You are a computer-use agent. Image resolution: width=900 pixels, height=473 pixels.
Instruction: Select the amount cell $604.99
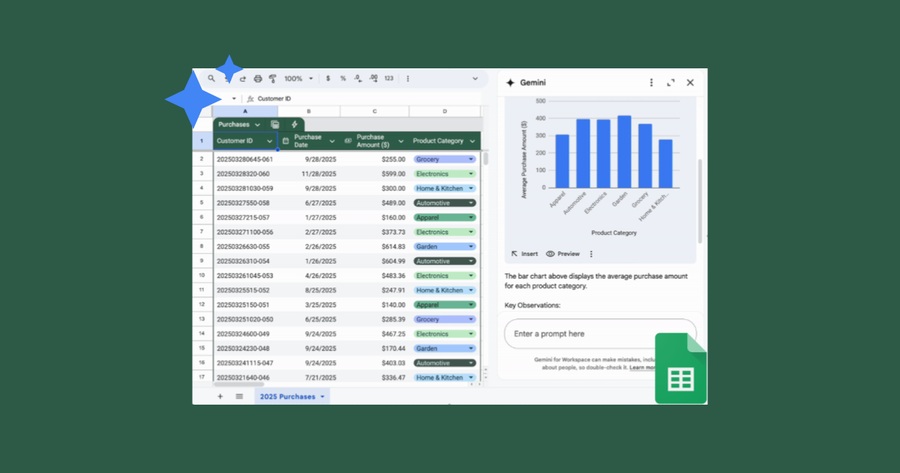coord(374,261)
